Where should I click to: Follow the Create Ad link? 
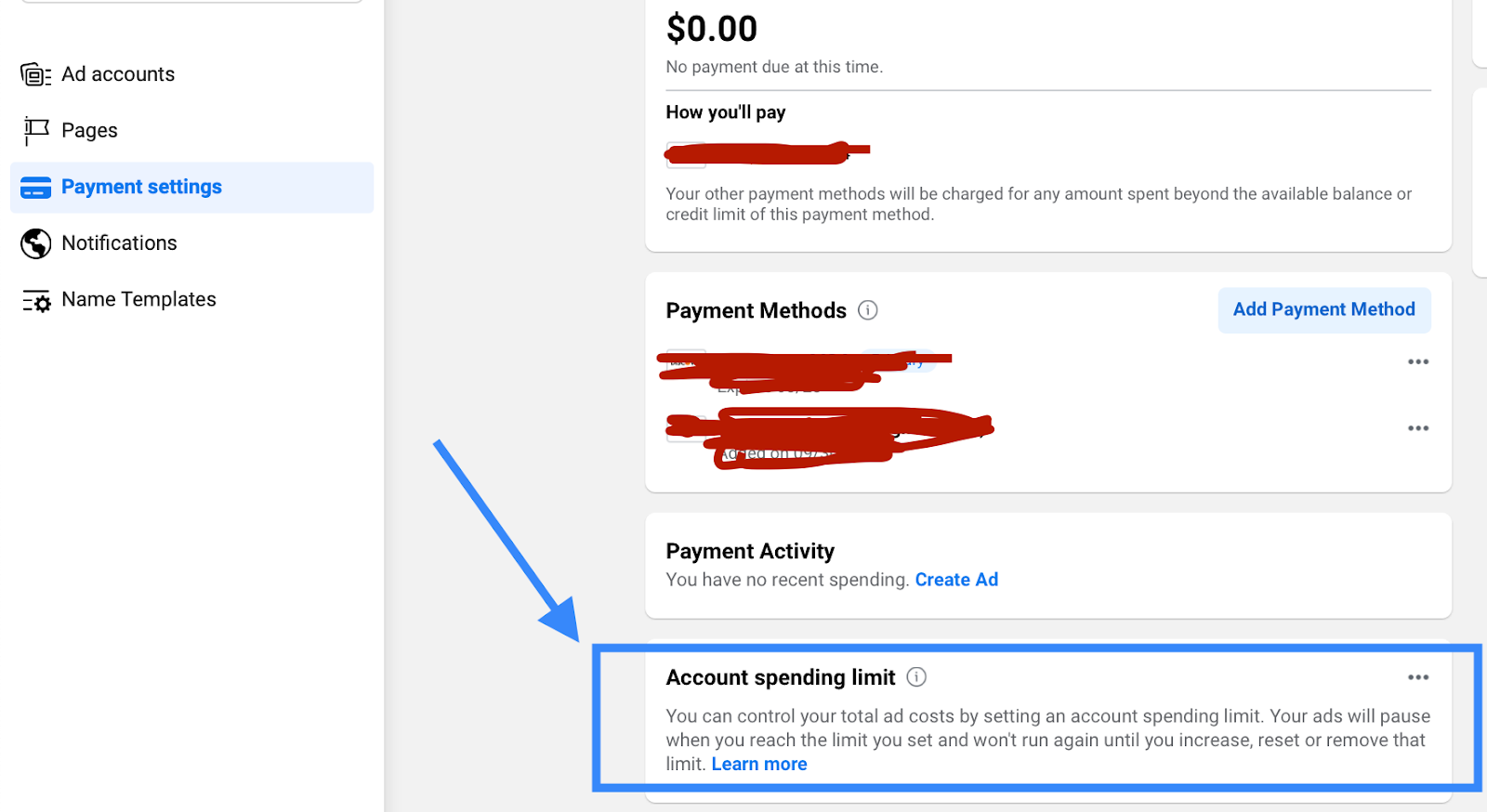[x=956, y=580]
